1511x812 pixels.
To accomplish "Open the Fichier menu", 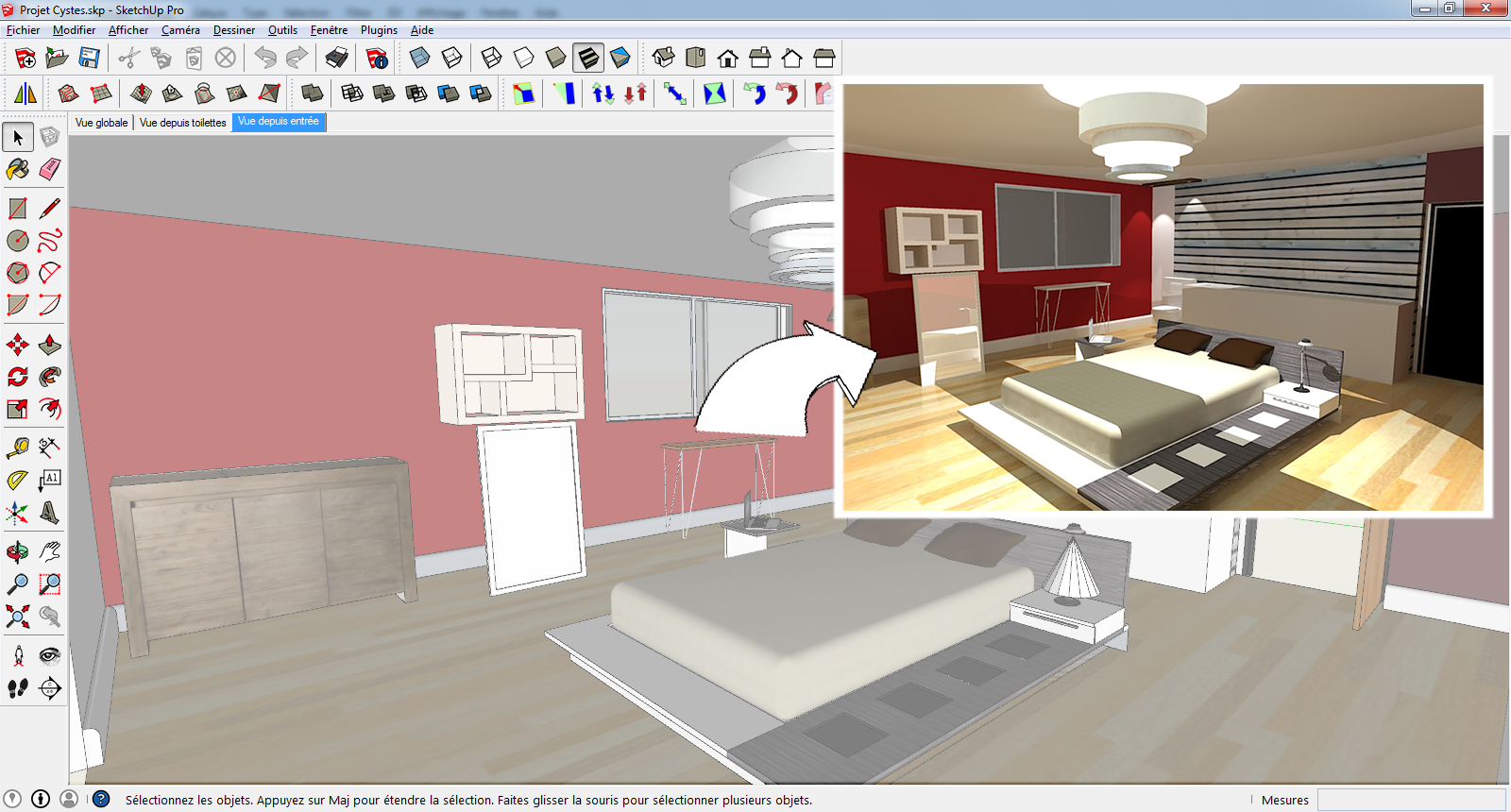I will [x=23, y=30].
